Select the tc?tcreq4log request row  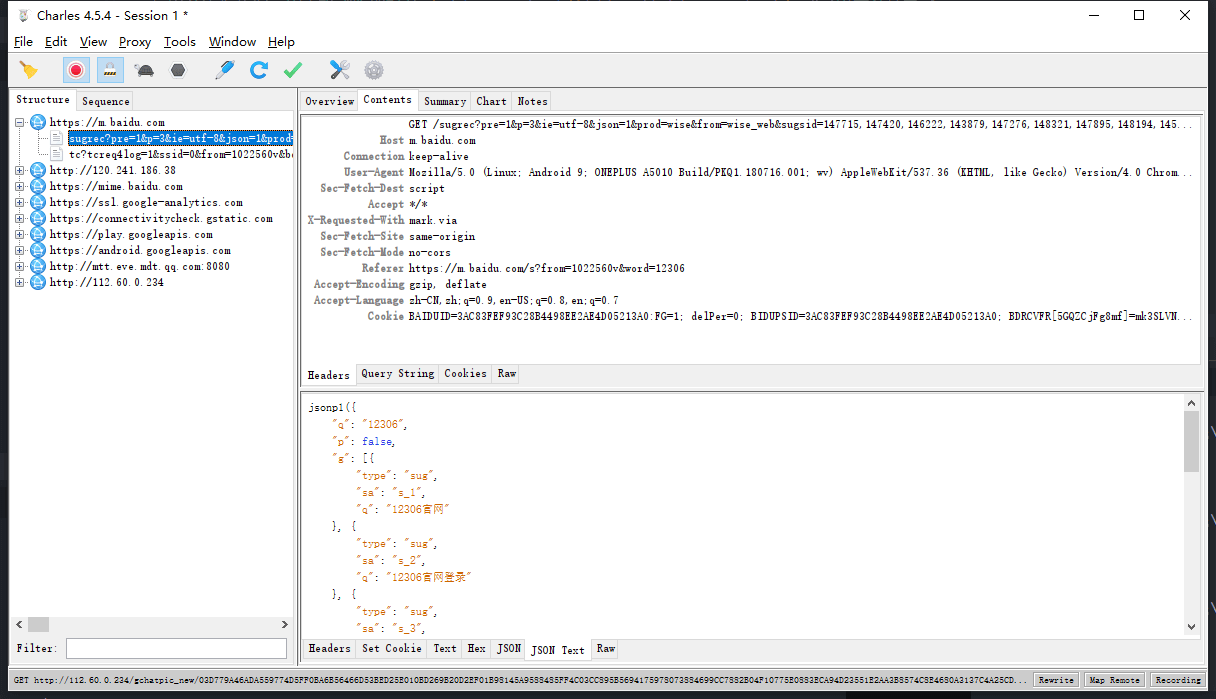point(180,154)
